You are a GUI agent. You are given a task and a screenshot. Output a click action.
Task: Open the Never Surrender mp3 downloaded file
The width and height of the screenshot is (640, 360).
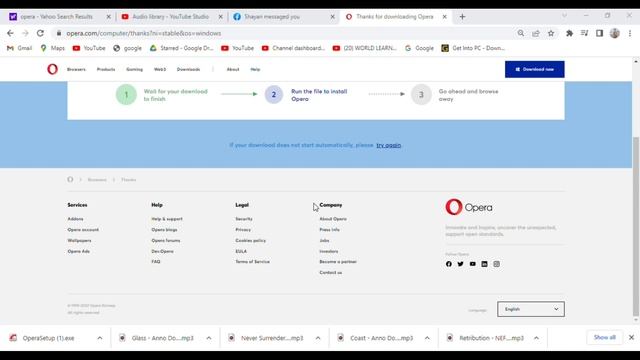pos(271,338)
